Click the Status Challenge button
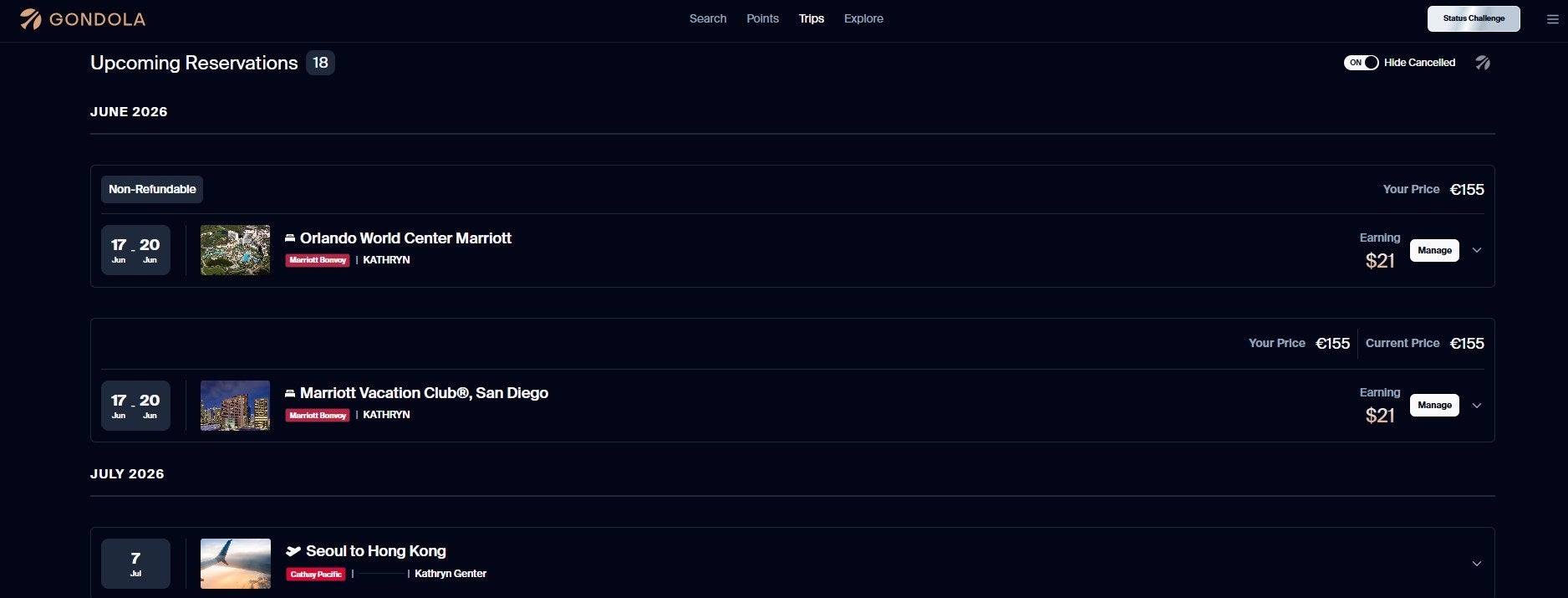Screen dimensions: 1568x598 pyautogui.click(x=1474, y=18)
